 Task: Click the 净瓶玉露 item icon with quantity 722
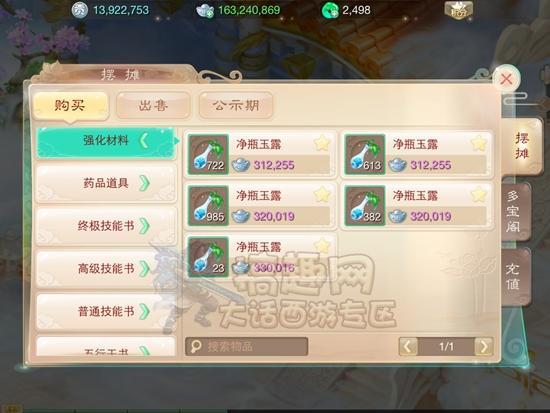pyautogui.click(x=208, y=154)
